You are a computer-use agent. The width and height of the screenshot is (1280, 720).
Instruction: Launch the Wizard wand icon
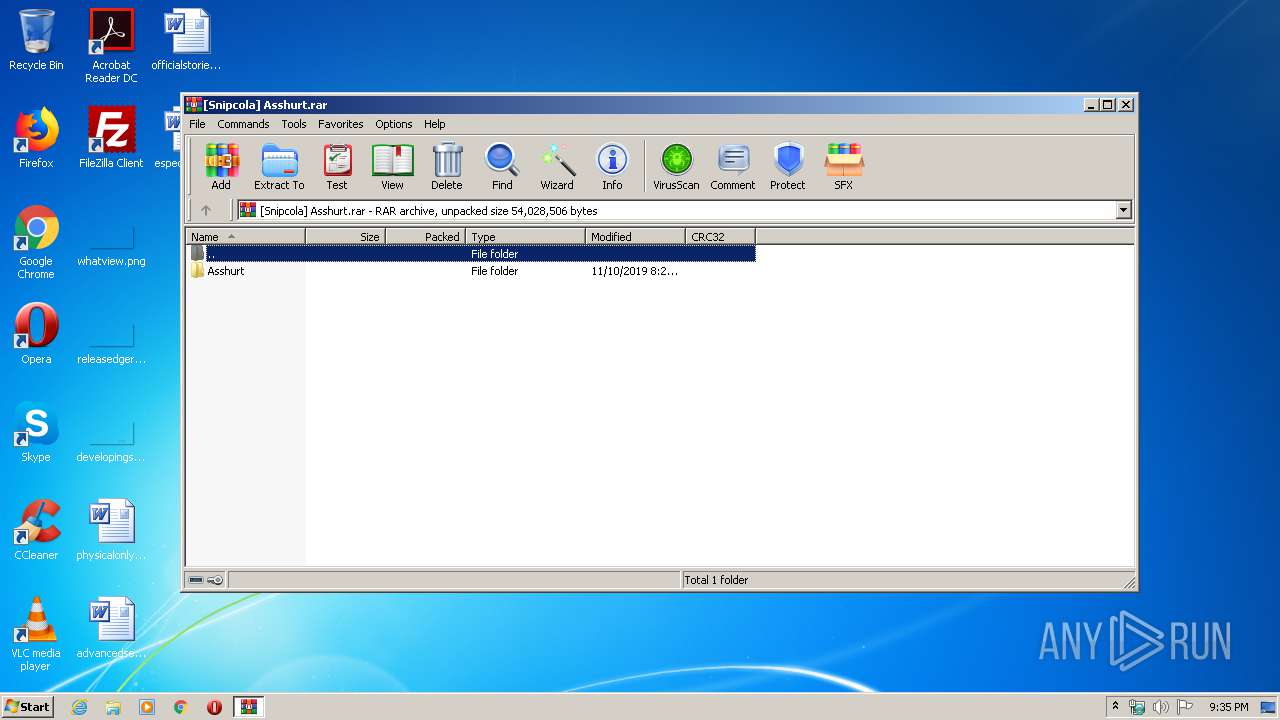(x=557, y=166)
